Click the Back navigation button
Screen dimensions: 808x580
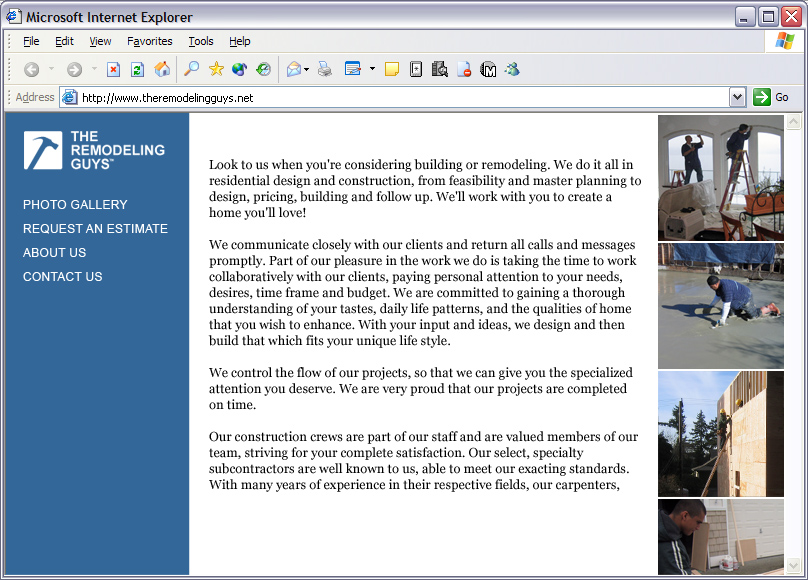(x=31, y=70)
